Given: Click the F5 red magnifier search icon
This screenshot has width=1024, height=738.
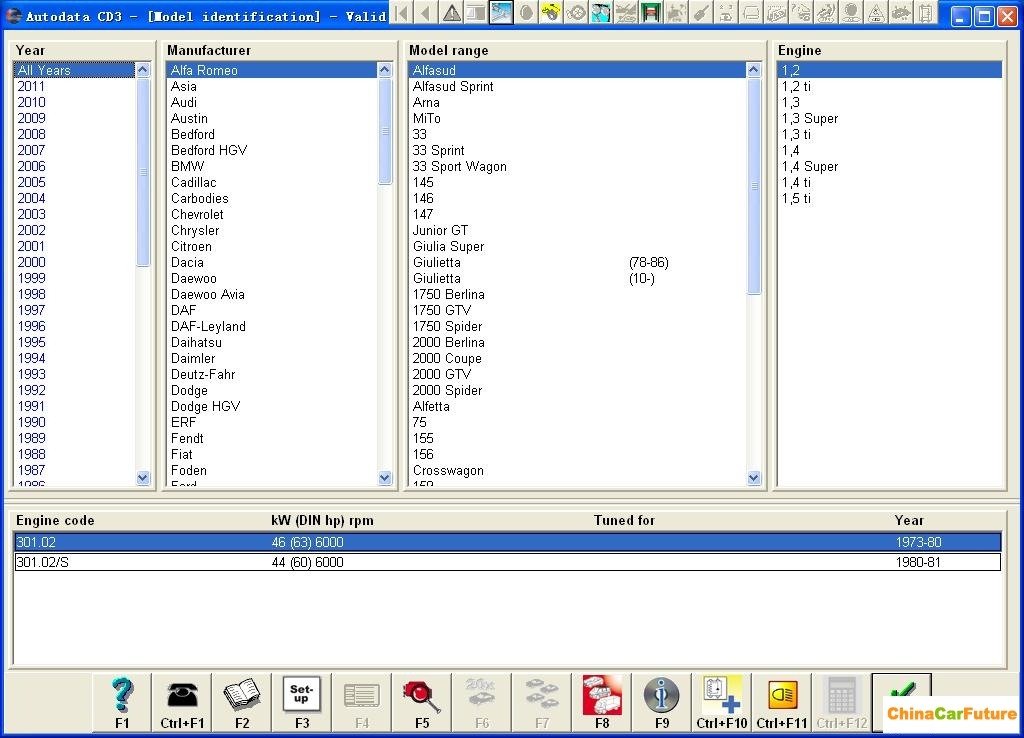Looking at the screenshot, I should [422, 702].
